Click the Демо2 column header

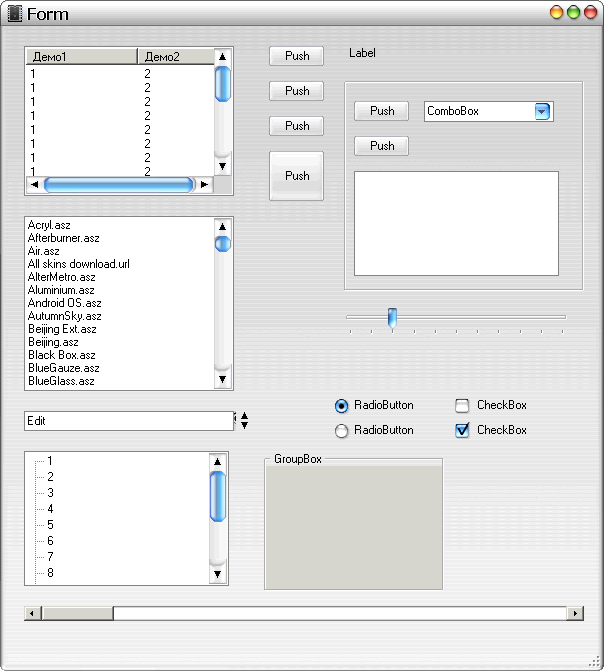(x=174, y=57)
